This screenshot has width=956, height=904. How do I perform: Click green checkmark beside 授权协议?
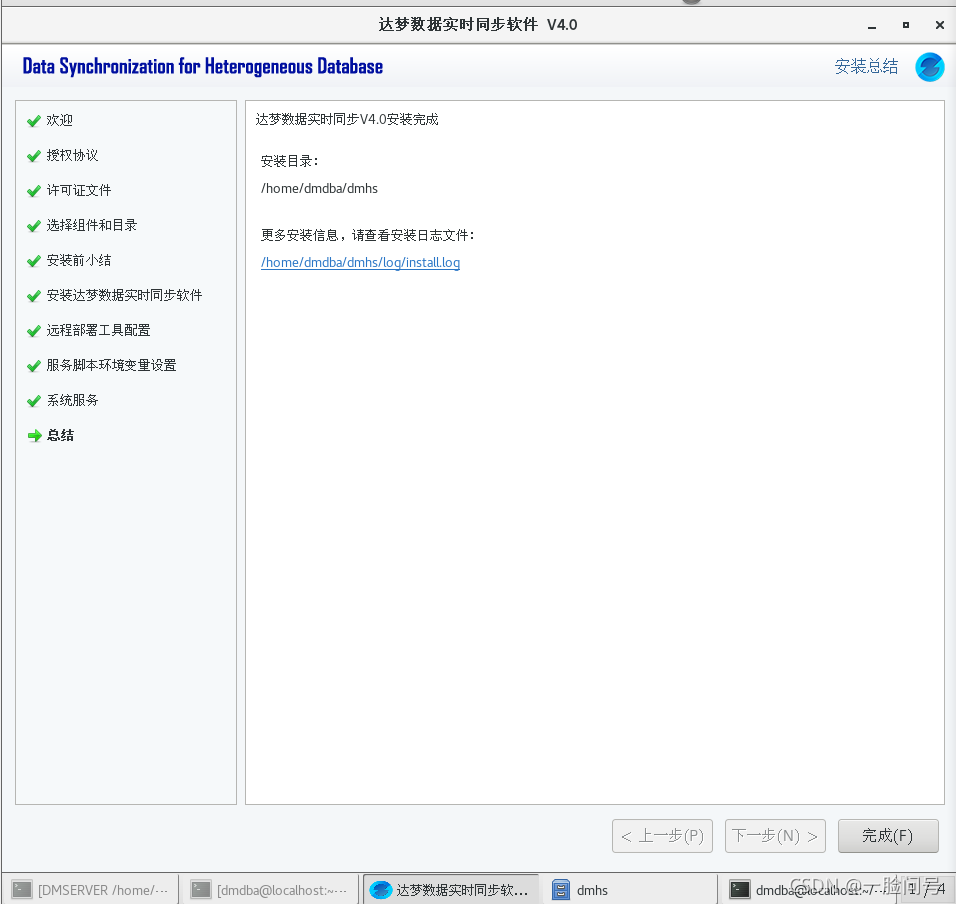(34, 157)
